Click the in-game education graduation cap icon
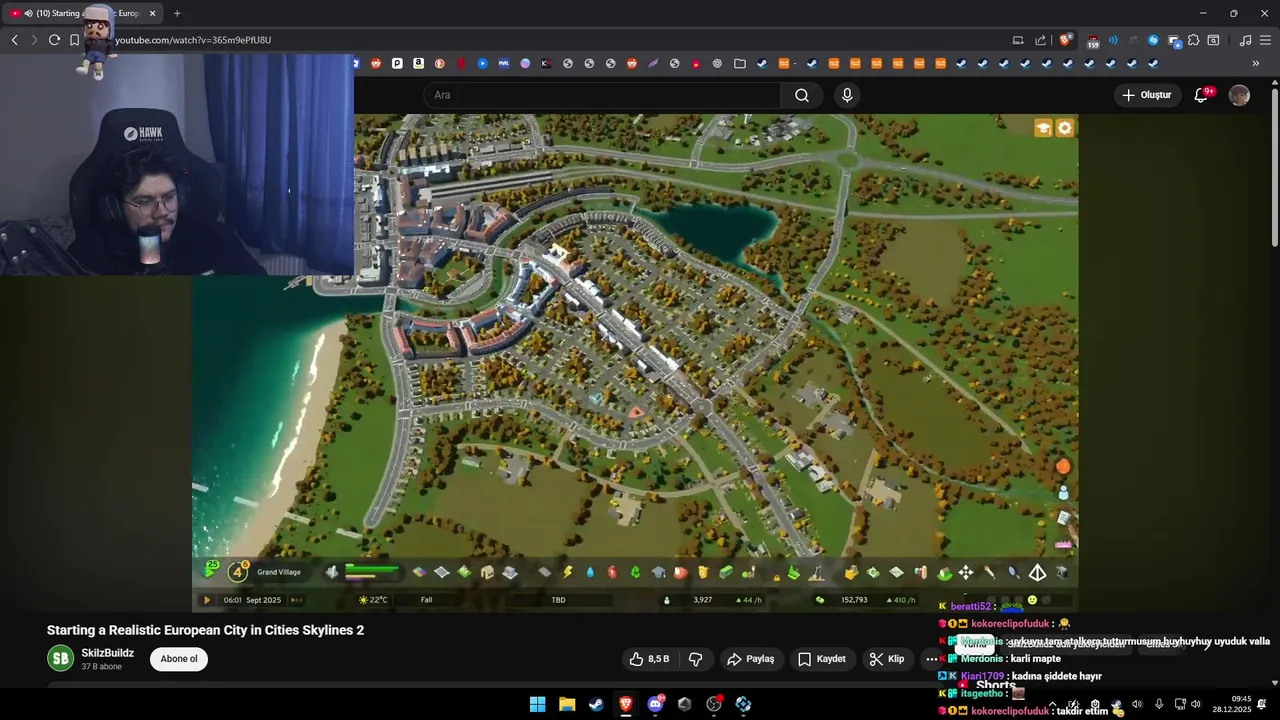Viewport: 1280px width, 720px height. tap(659, 572)
